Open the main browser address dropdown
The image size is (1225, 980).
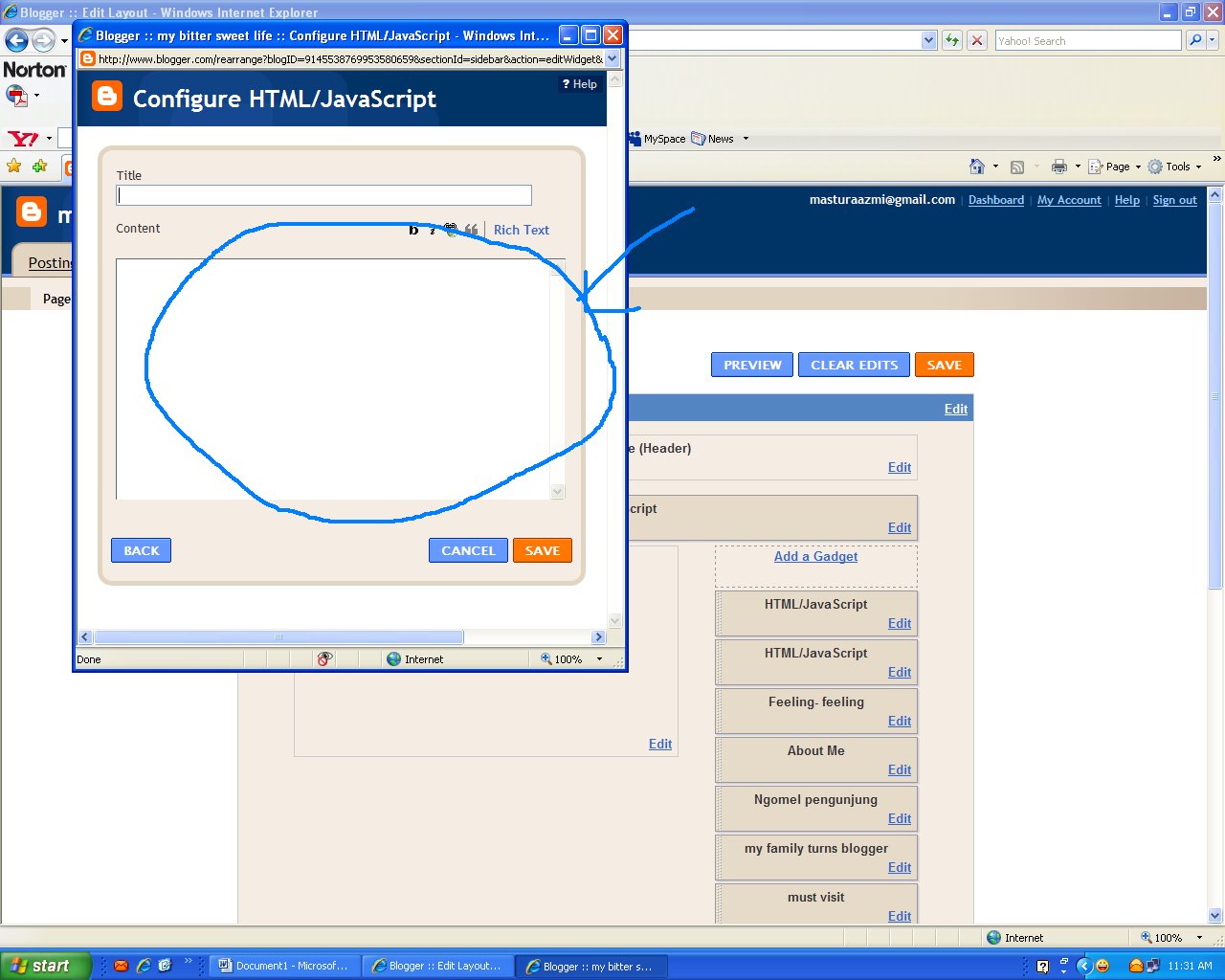[929, 40]
